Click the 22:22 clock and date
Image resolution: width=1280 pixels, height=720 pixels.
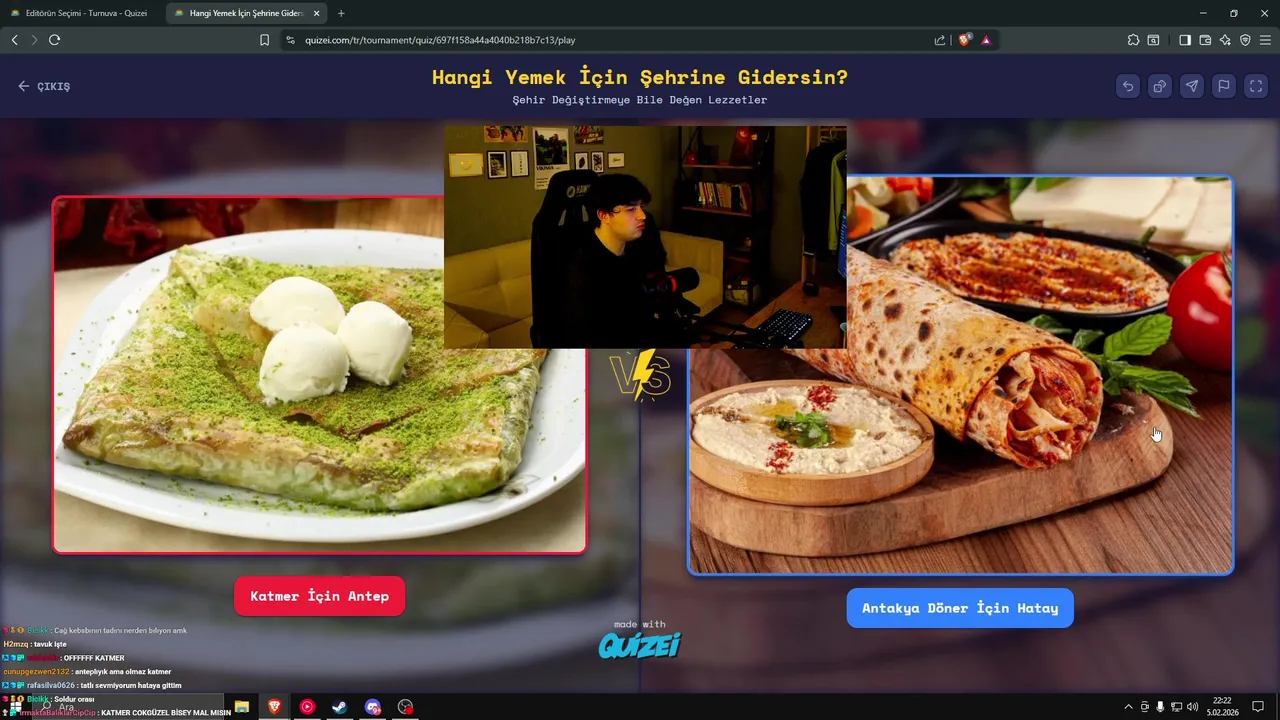pyautogui.click(x=1222, y=707)
